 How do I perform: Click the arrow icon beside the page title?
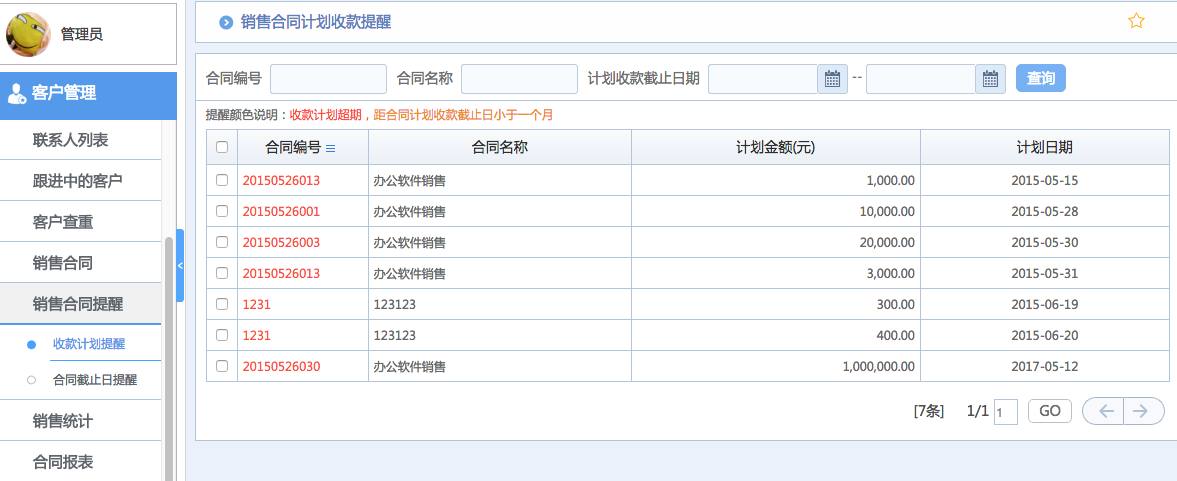click(226, 22)
